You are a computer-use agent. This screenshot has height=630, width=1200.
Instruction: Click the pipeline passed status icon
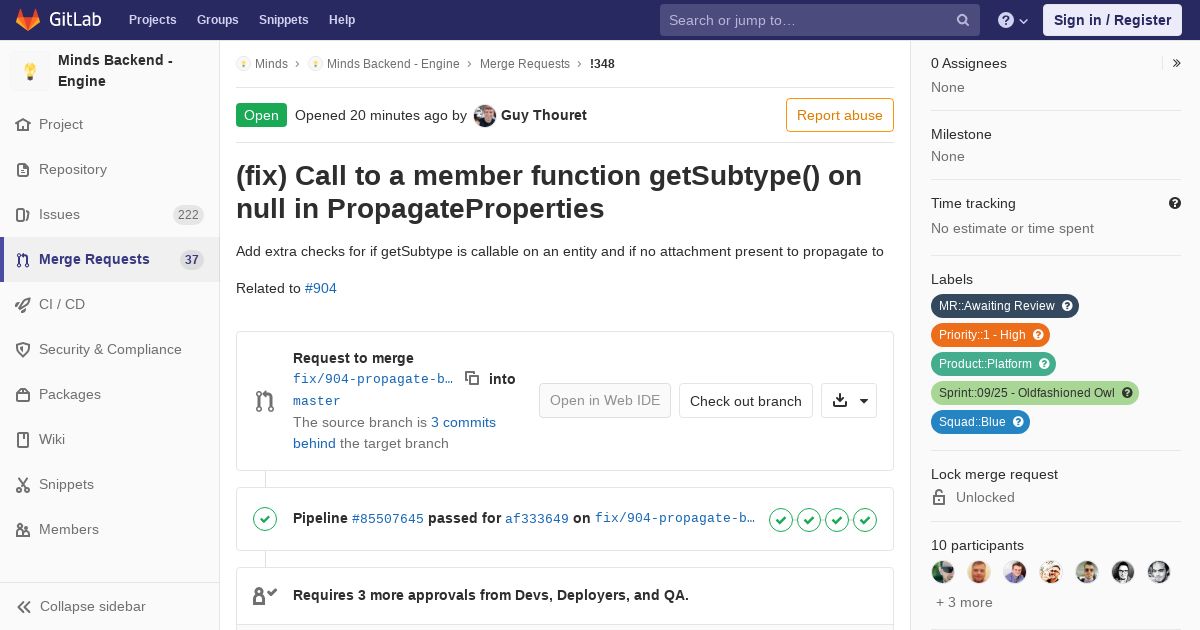(265, 518)
